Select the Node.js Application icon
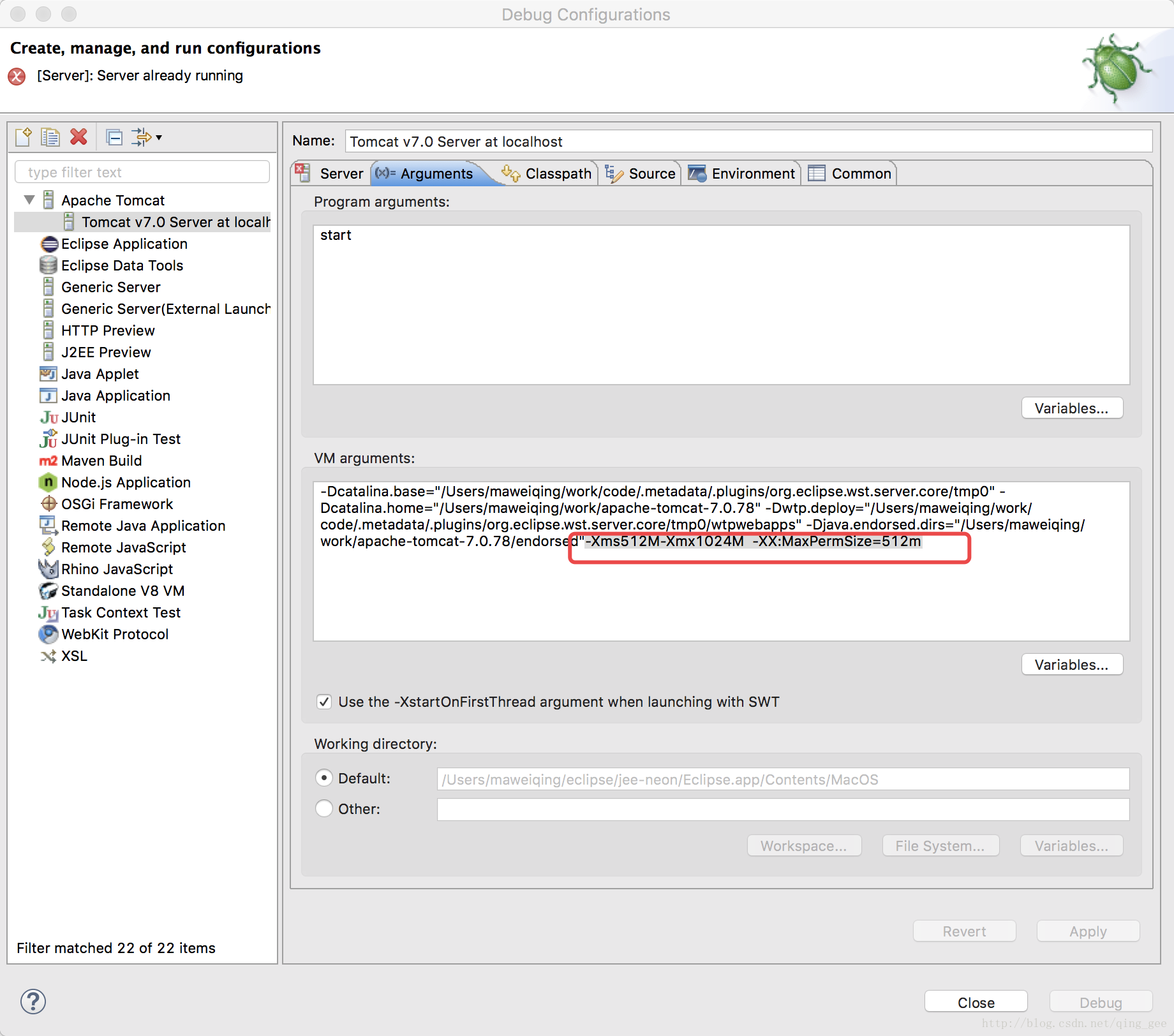The image size is (1174, 1036). (x=48, y=482)
